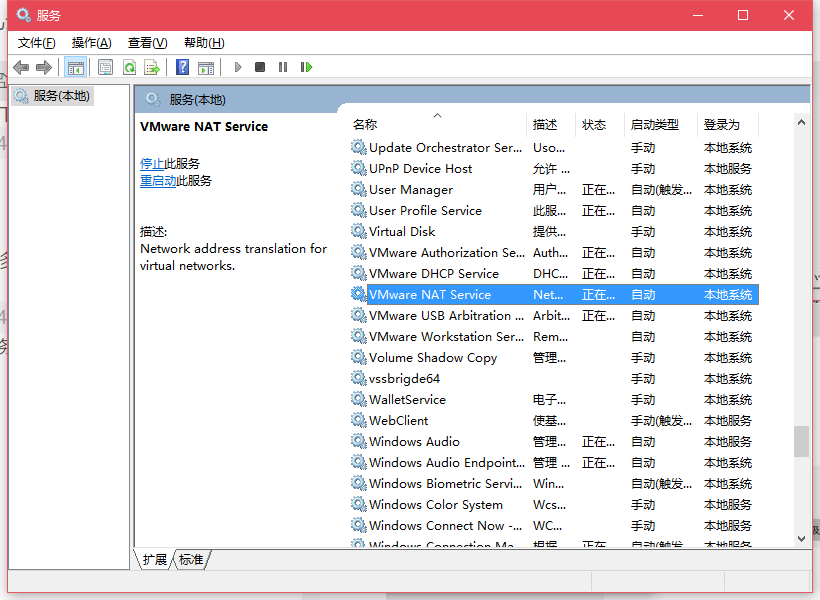Image resolution: width=820 pixels, height=600 pixels.
Task: Toggle show/hide console tree icon
Action: tap(75, 67)
